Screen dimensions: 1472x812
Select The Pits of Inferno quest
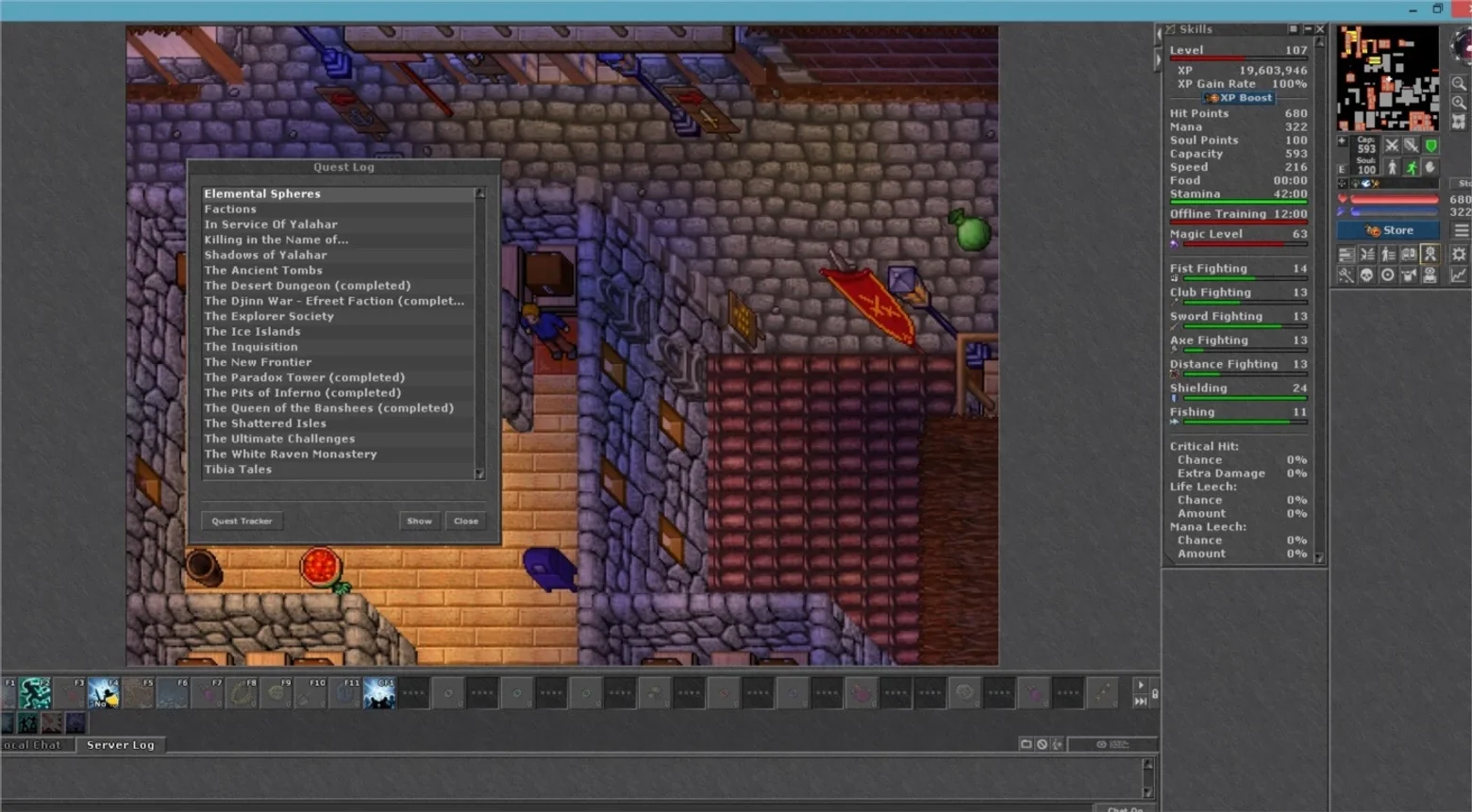point(338,392)
